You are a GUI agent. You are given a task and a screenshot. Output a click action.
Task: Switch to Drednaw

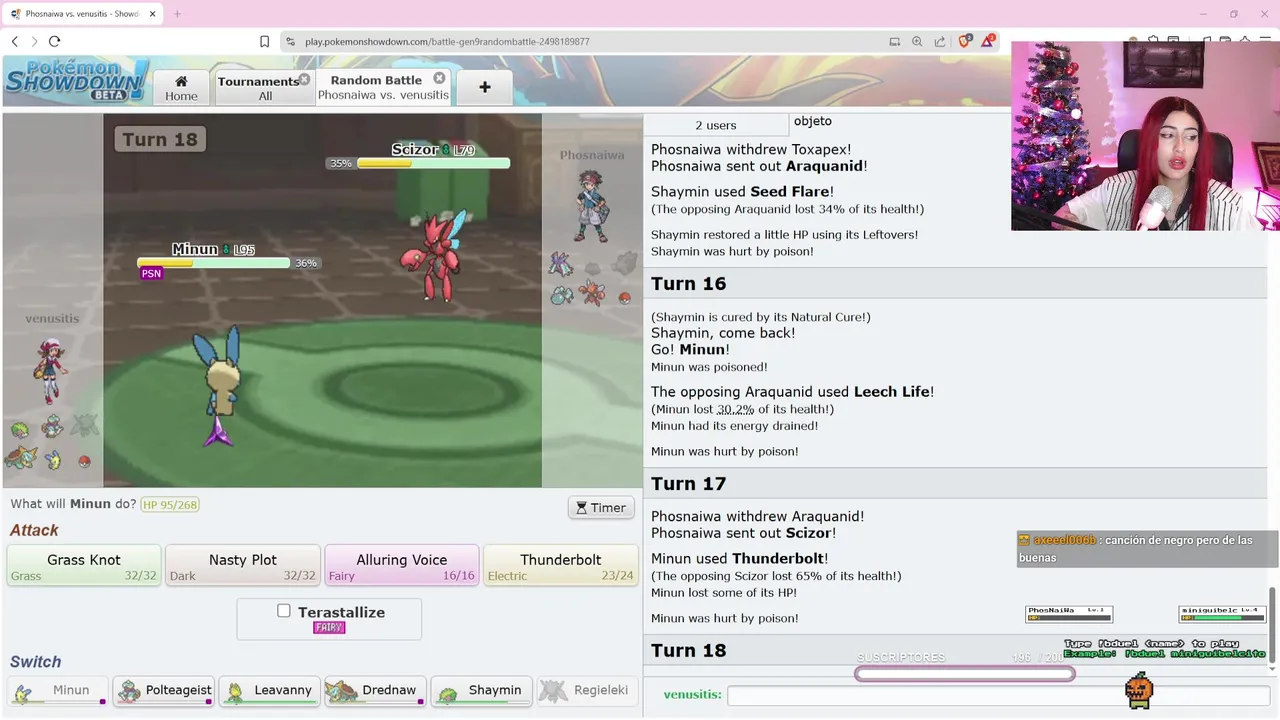tap(376, 690)
